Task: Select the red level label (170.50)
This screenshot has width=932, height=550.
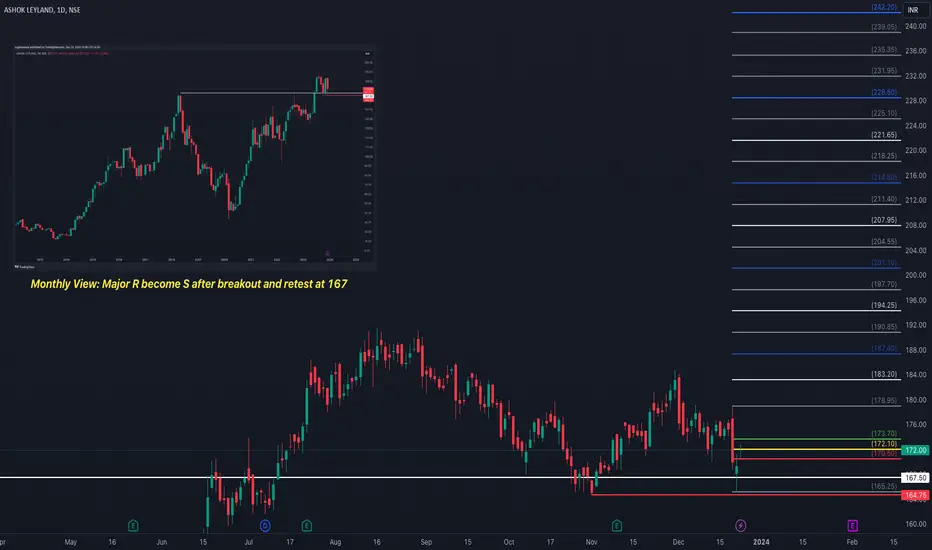Action: [x=884, y=454]
